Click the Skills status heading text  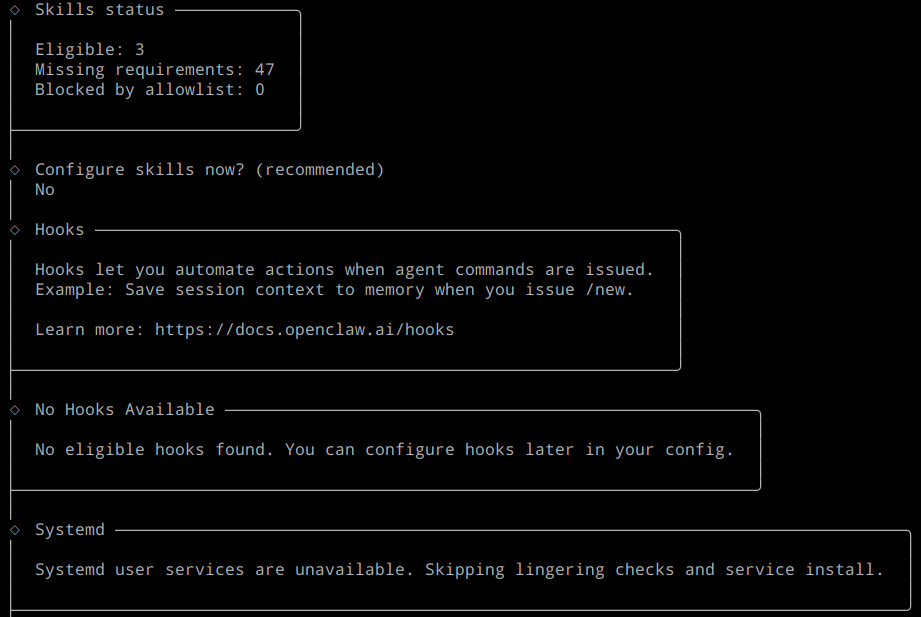(x=99, y=10)
